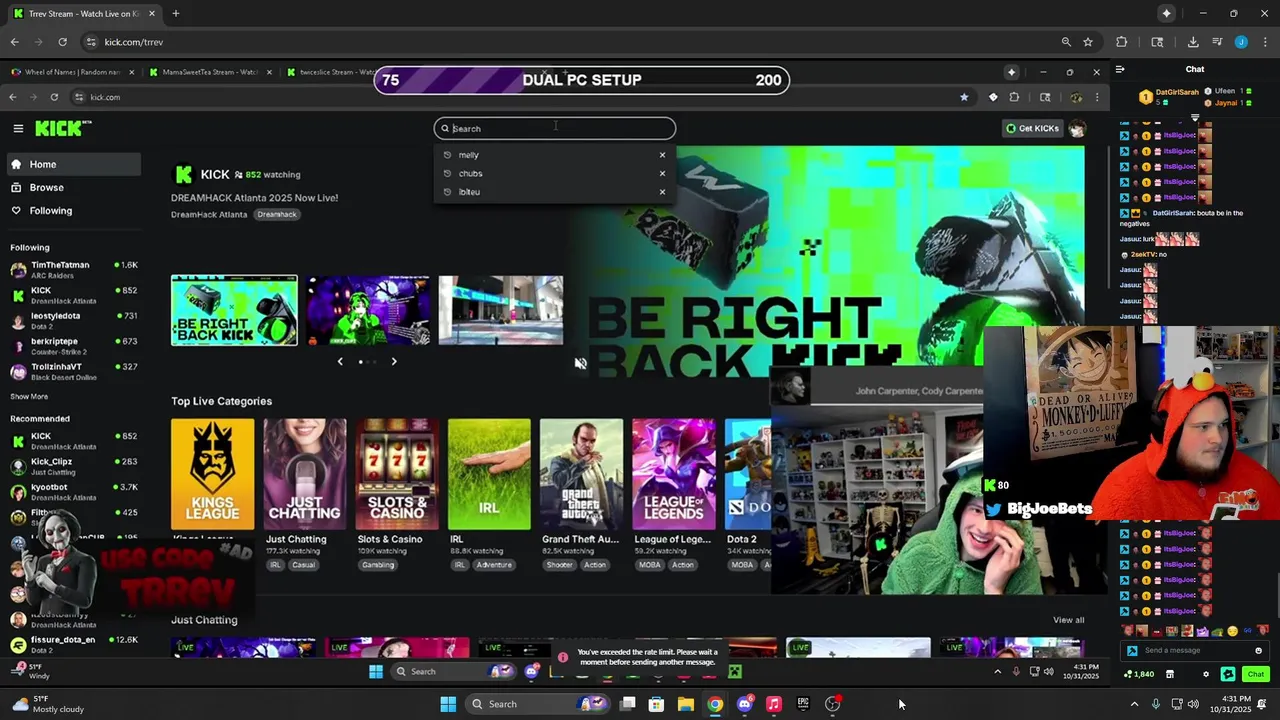Open Discord from Windows taskbar
This screenshot has width=1280, height=720.
click(744, 704)
